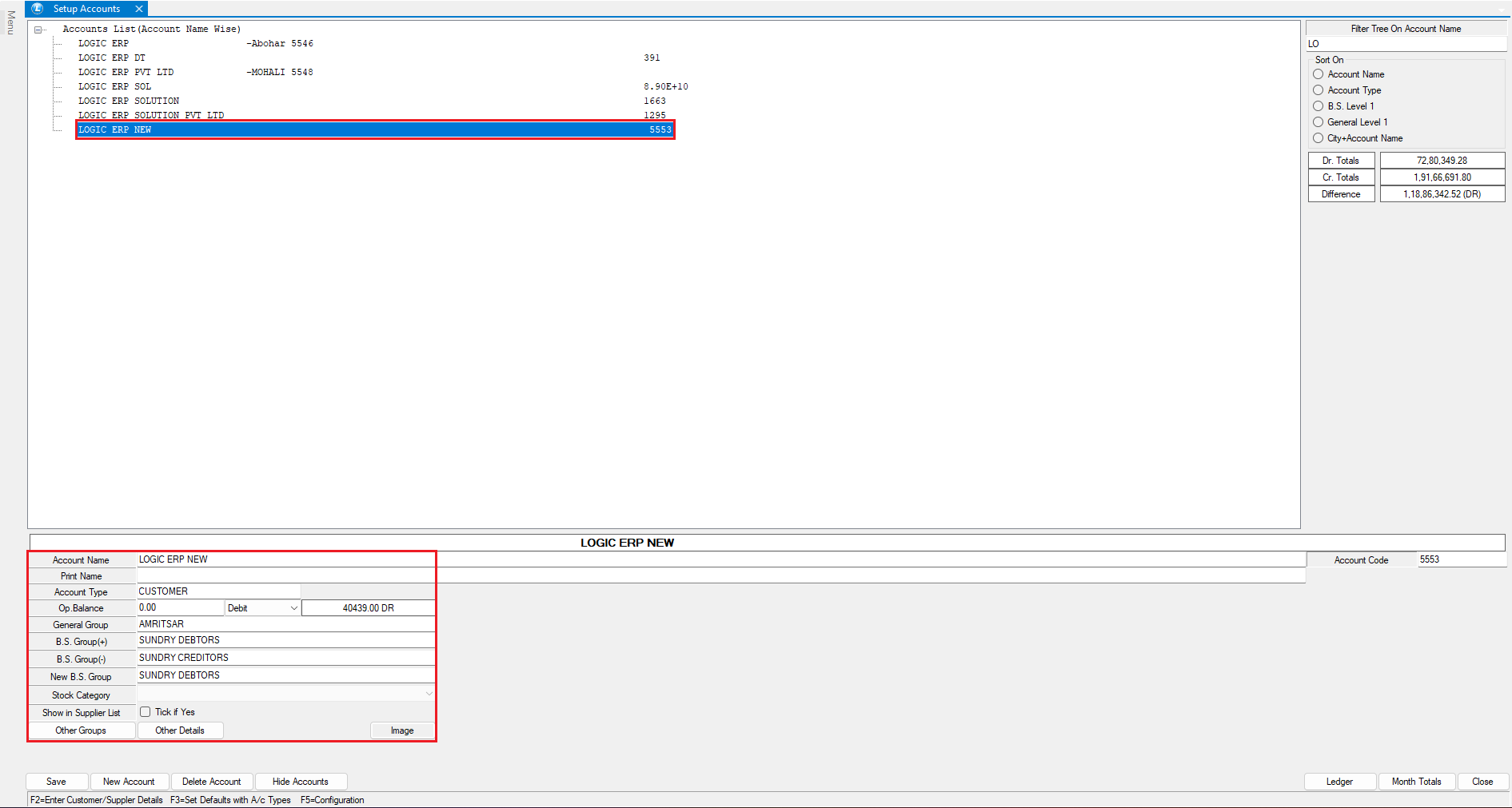The width and height of the screenshot is (1512, 808).
Task: Choose Account Type sort option
Action: click(1318, 90)
